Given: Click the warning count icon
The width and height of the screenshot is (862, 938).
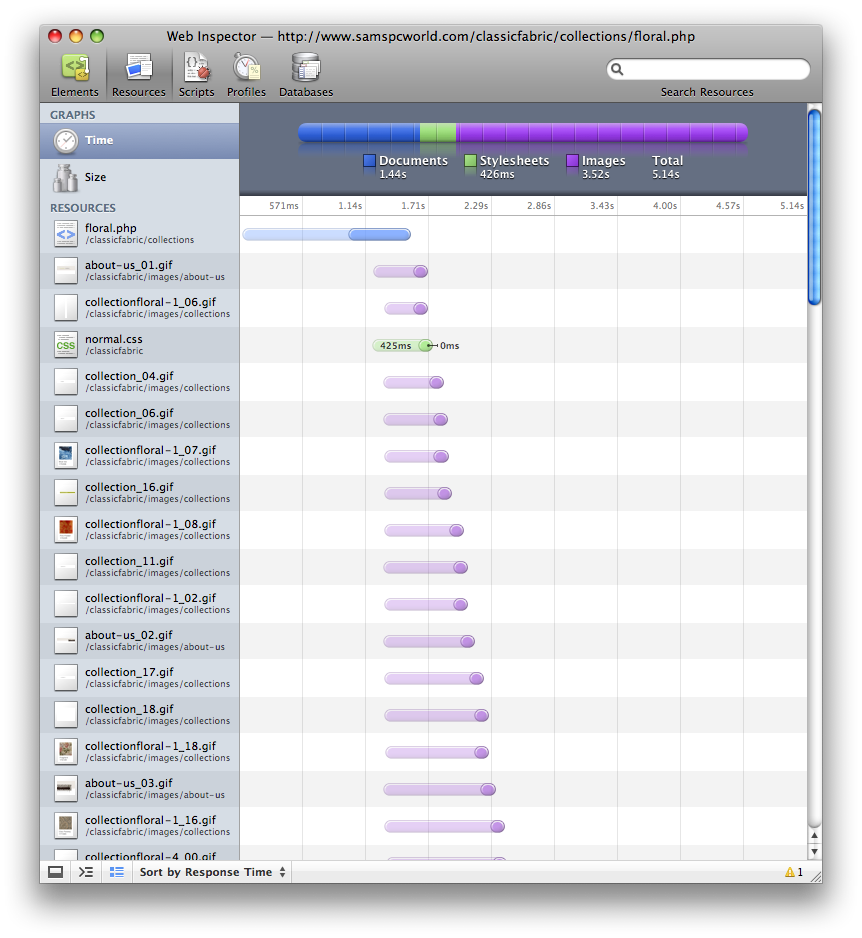Looking at the screenshot, I should point(794,872).
